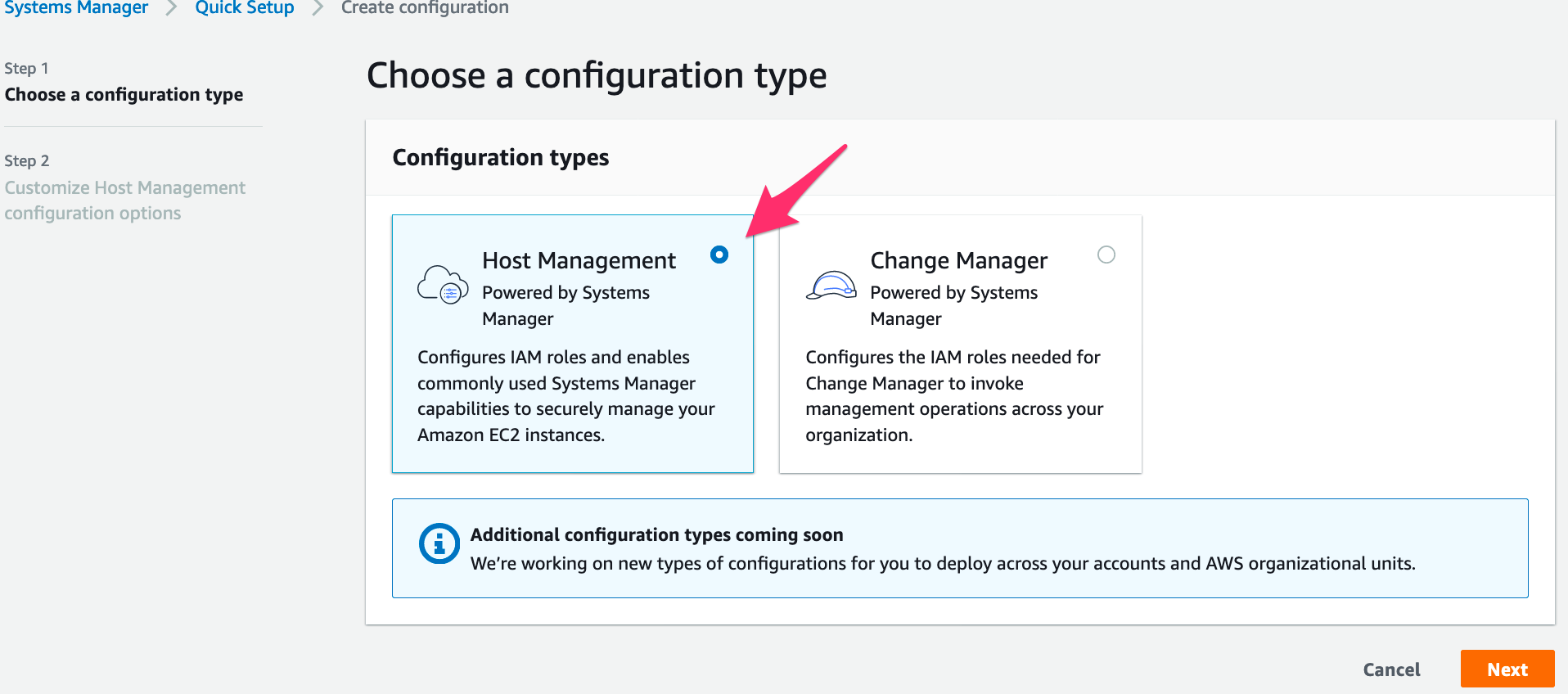Cancel the configuration setup
Image resolution: width=1568 pixels, height=694 pixels.
tap(1391, 669)
